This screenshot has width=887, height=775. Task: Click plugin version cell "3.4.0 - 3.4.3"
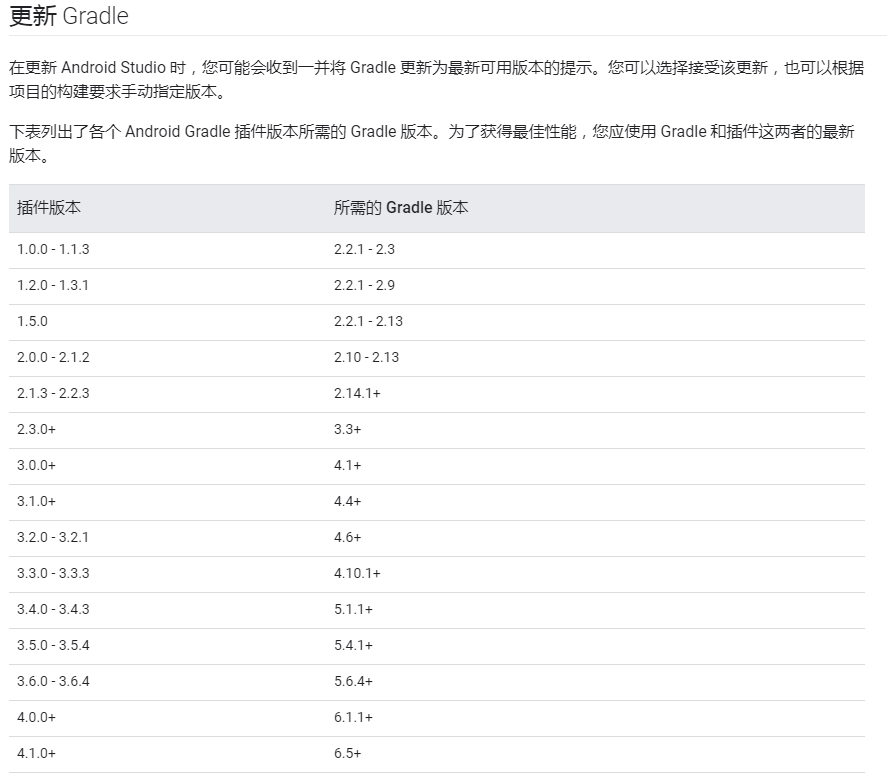[x=53, y=610]
